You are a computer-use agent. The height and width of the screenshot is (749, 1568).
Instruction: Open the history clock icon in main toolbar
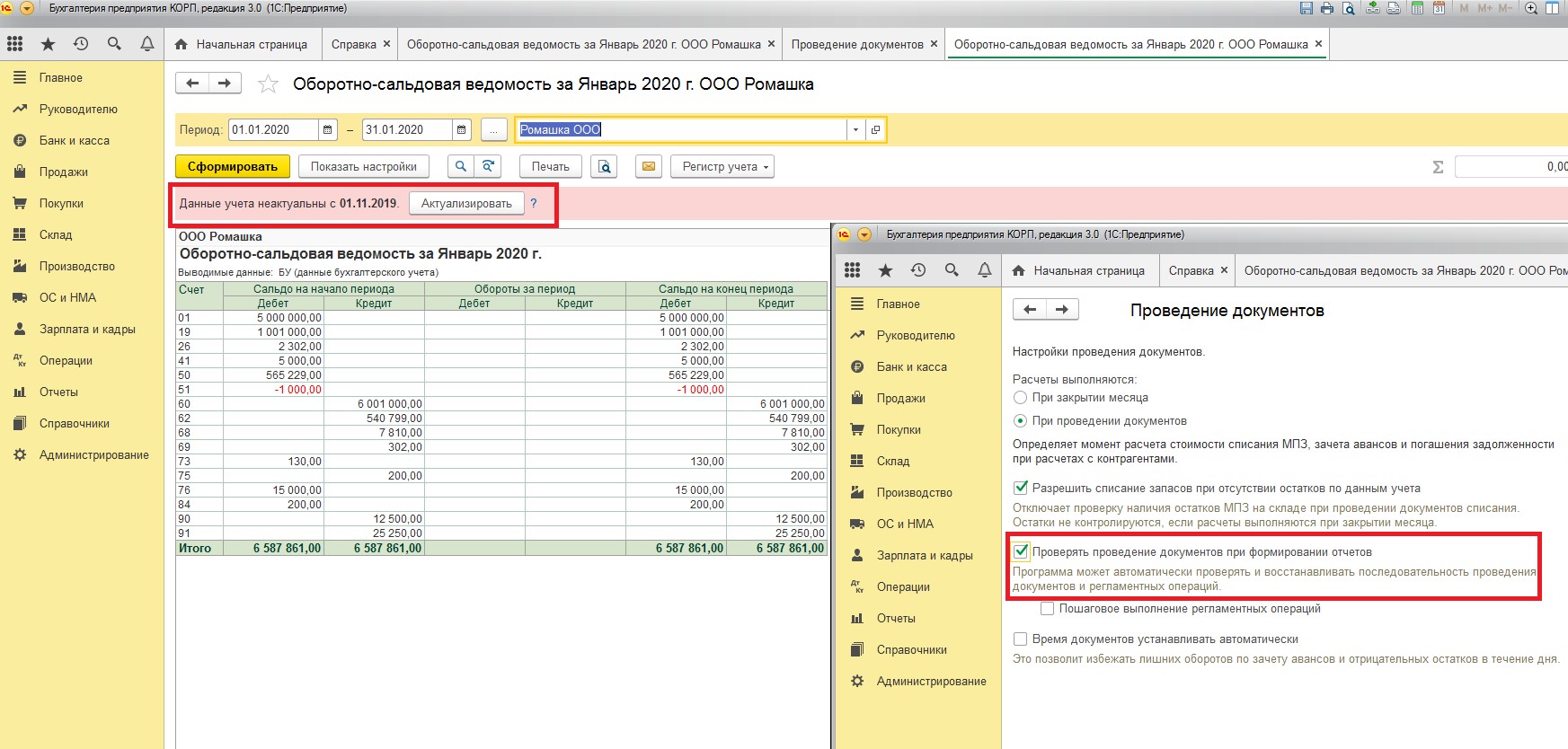pos(81,44)
